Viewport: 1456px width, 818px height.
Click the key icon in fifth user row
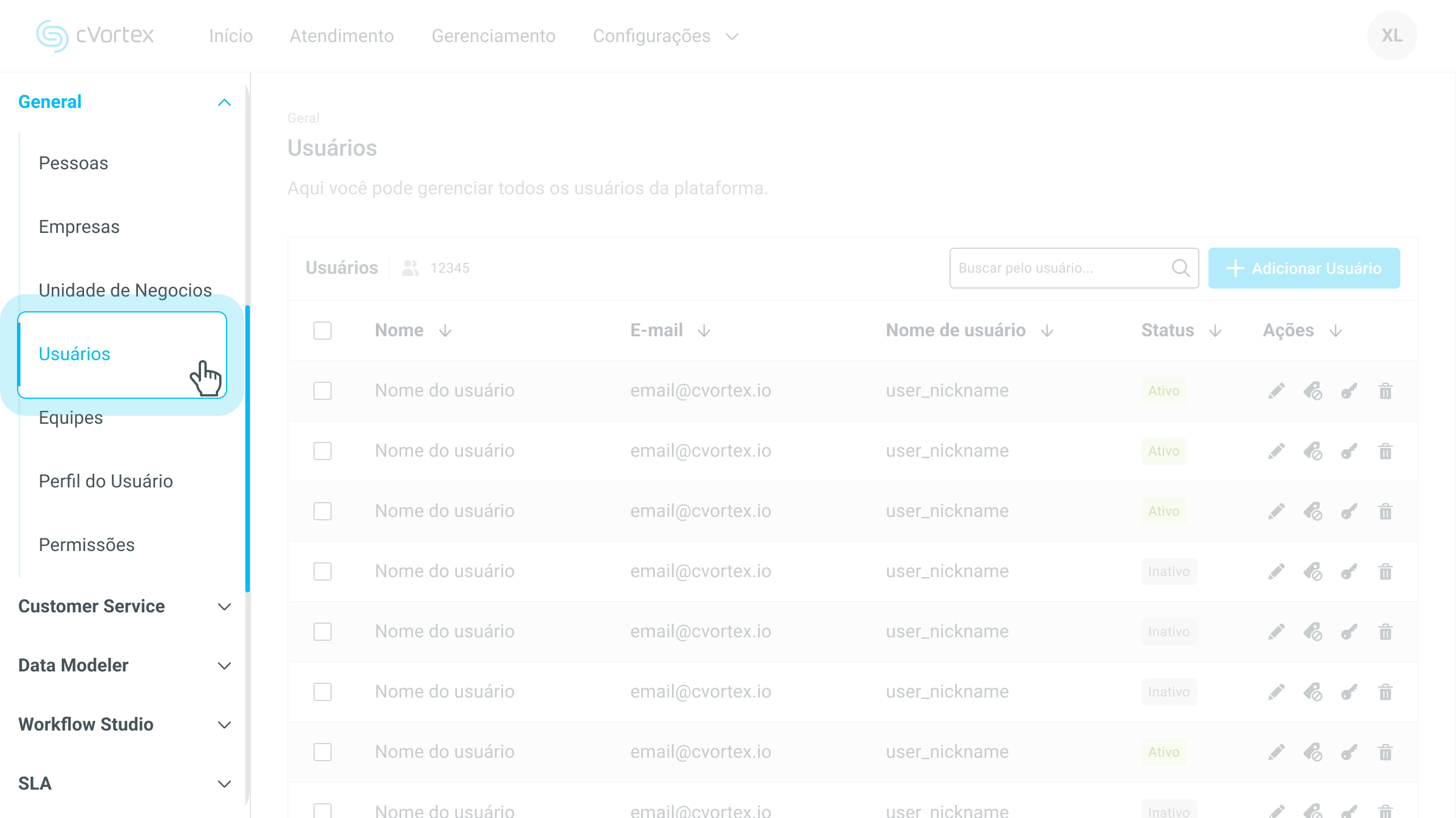(x=1349, y=632)
